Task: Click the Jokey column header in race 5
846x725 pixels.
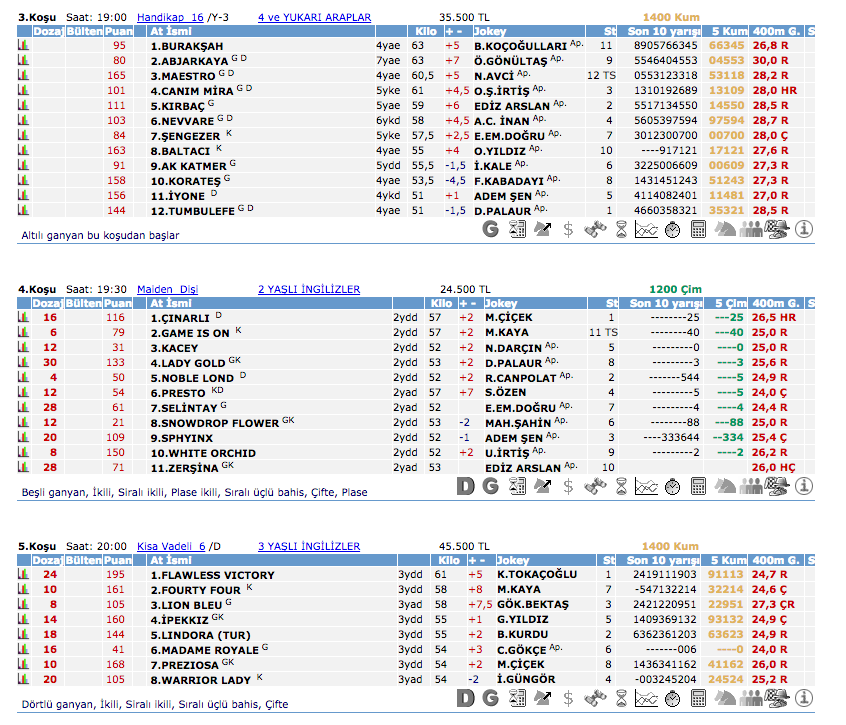Action: coord(514,560)
